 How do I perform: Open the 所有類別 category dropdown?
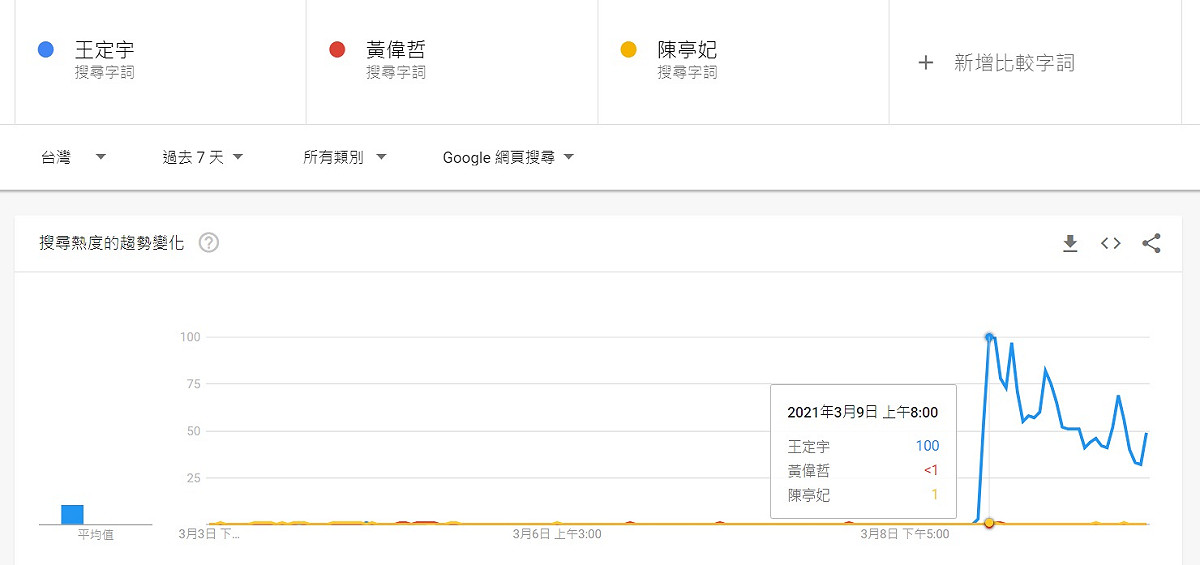point(345,158)
